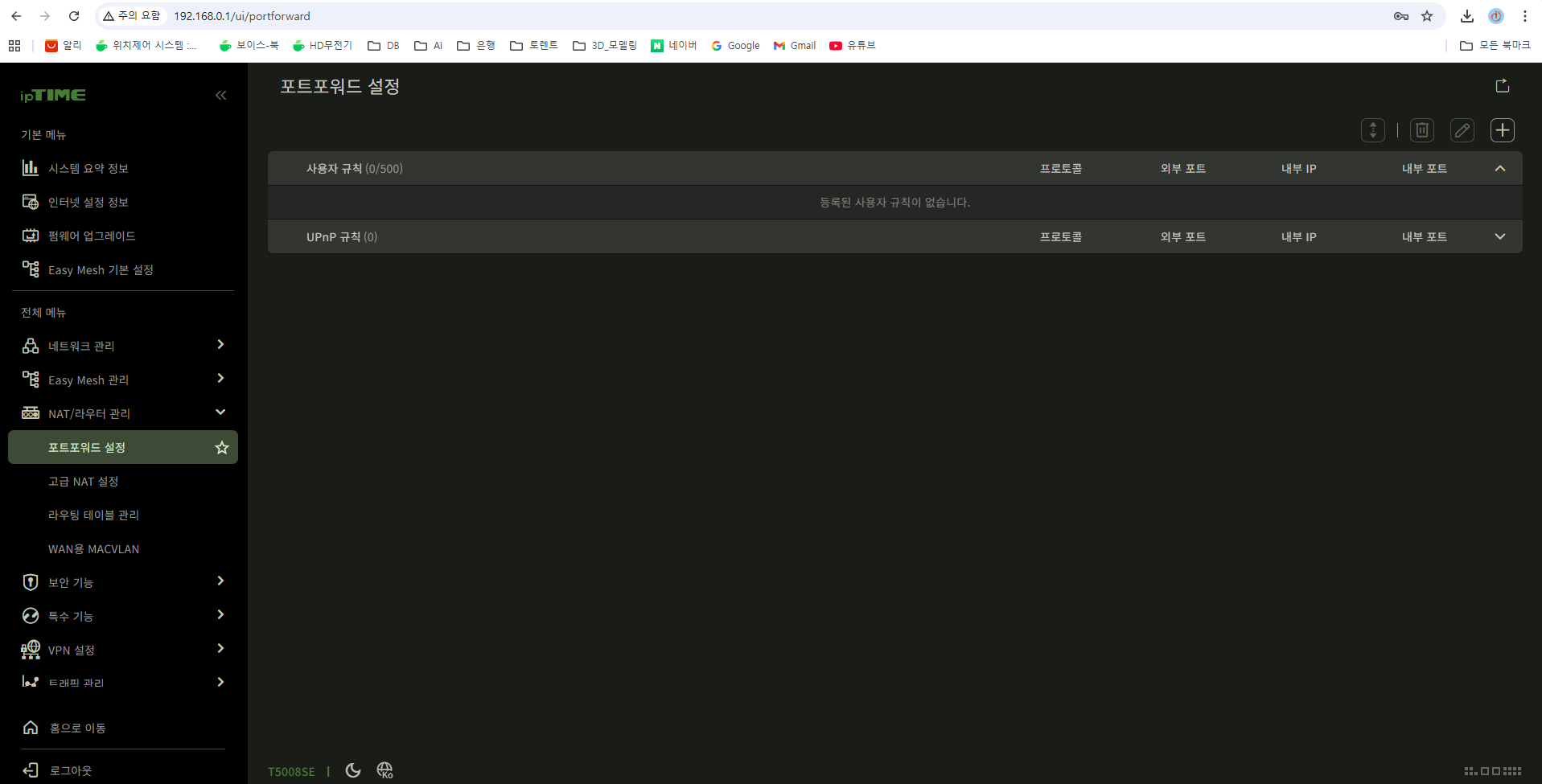The width and height of the screenshot is (1542, 784).
Task: Collapse the sidebar with double-arrow icon
Action: [220, 96]
